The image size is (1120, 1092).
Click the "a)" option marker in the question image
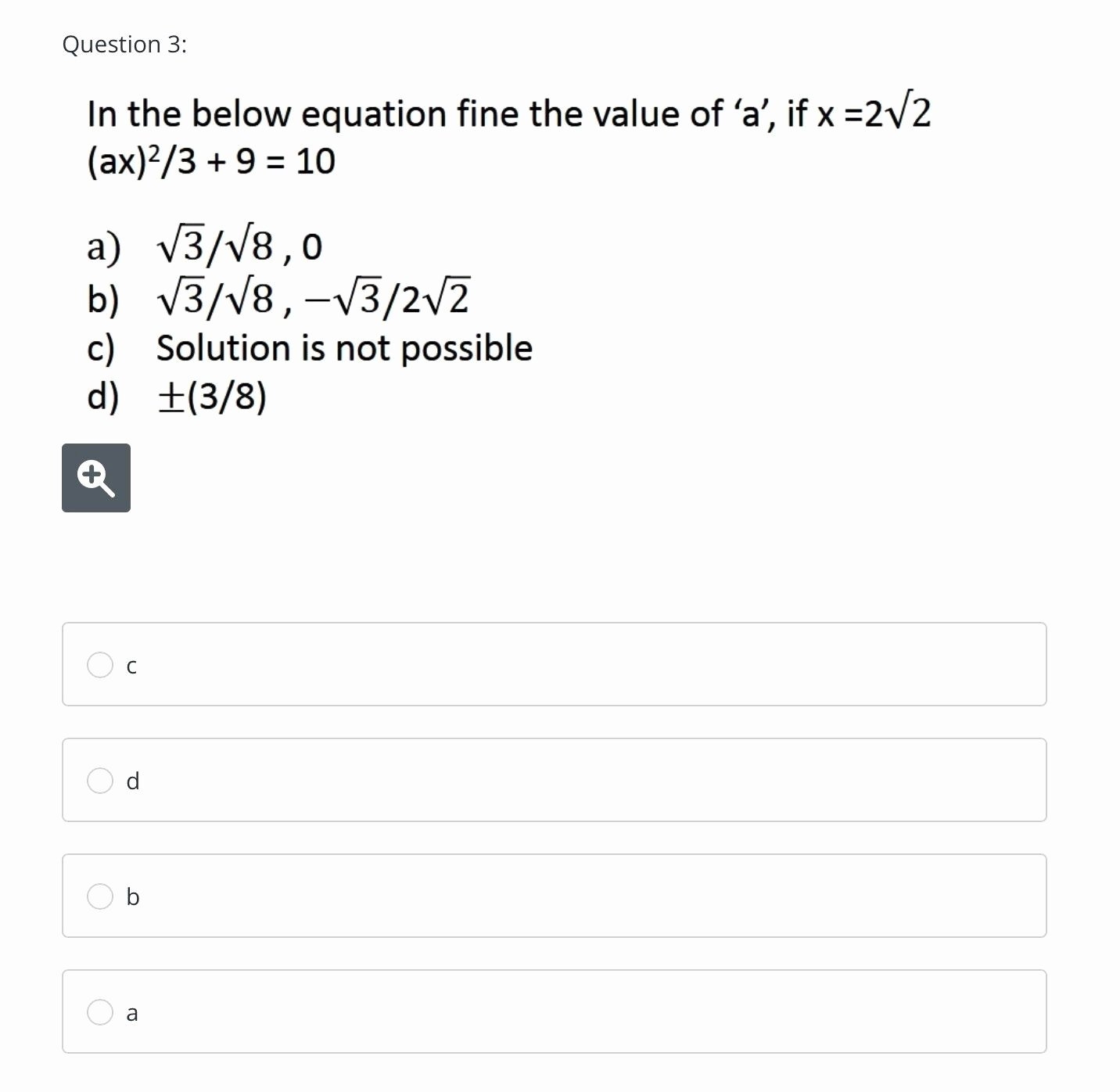coord(103,247)
